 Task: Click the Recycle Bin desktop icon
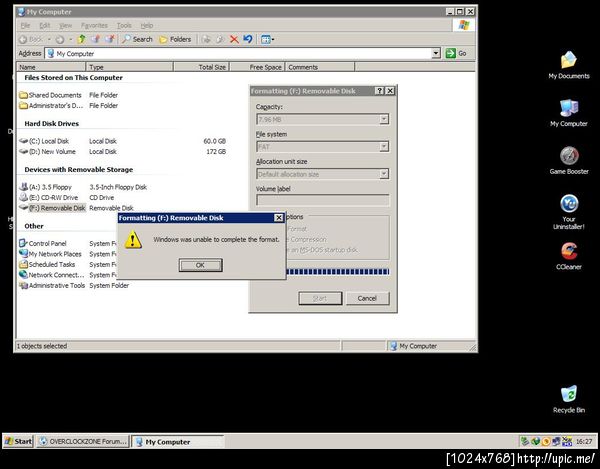point(569,399)
